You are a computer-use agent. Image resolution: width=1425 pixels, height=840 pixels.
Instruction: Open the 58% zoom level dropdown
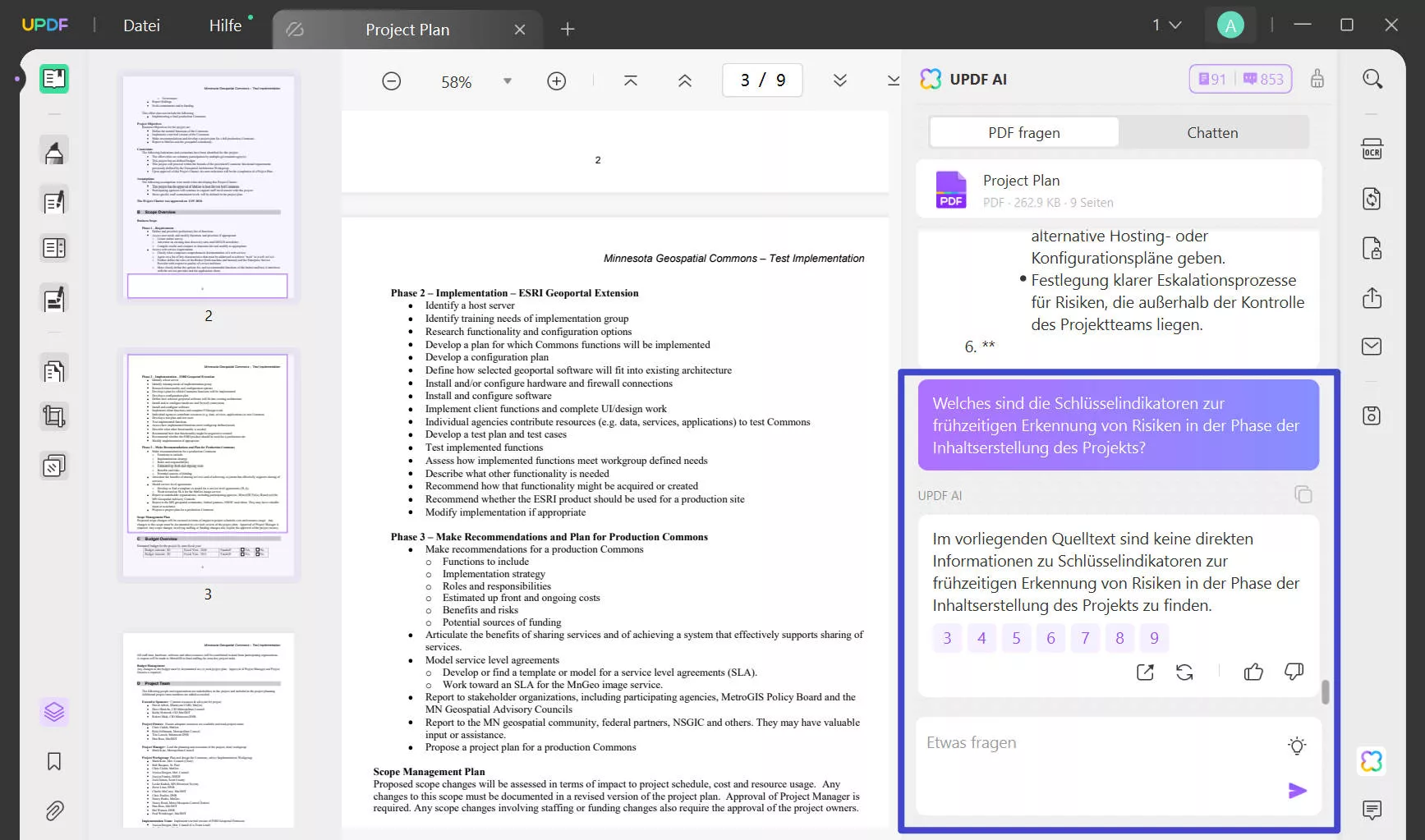[508, 80]
